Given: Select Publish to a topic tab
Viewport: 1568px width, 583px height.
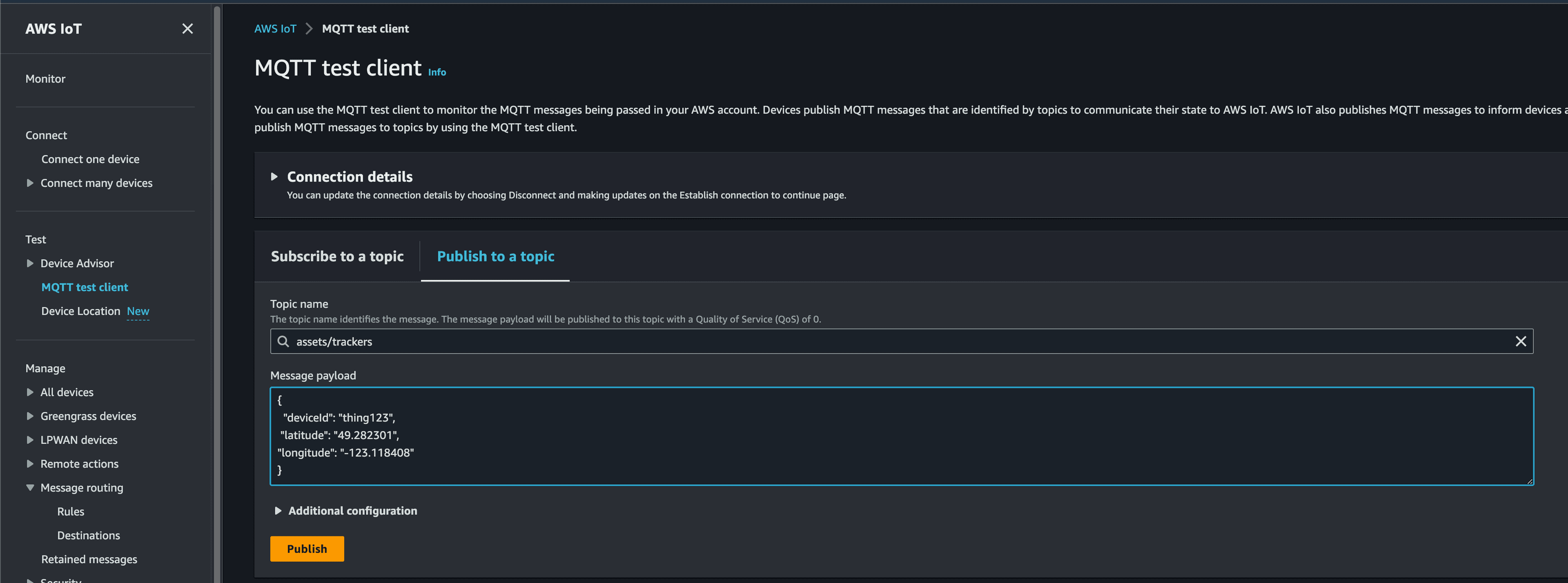Looking at the screenshot, I should [495, 257].
